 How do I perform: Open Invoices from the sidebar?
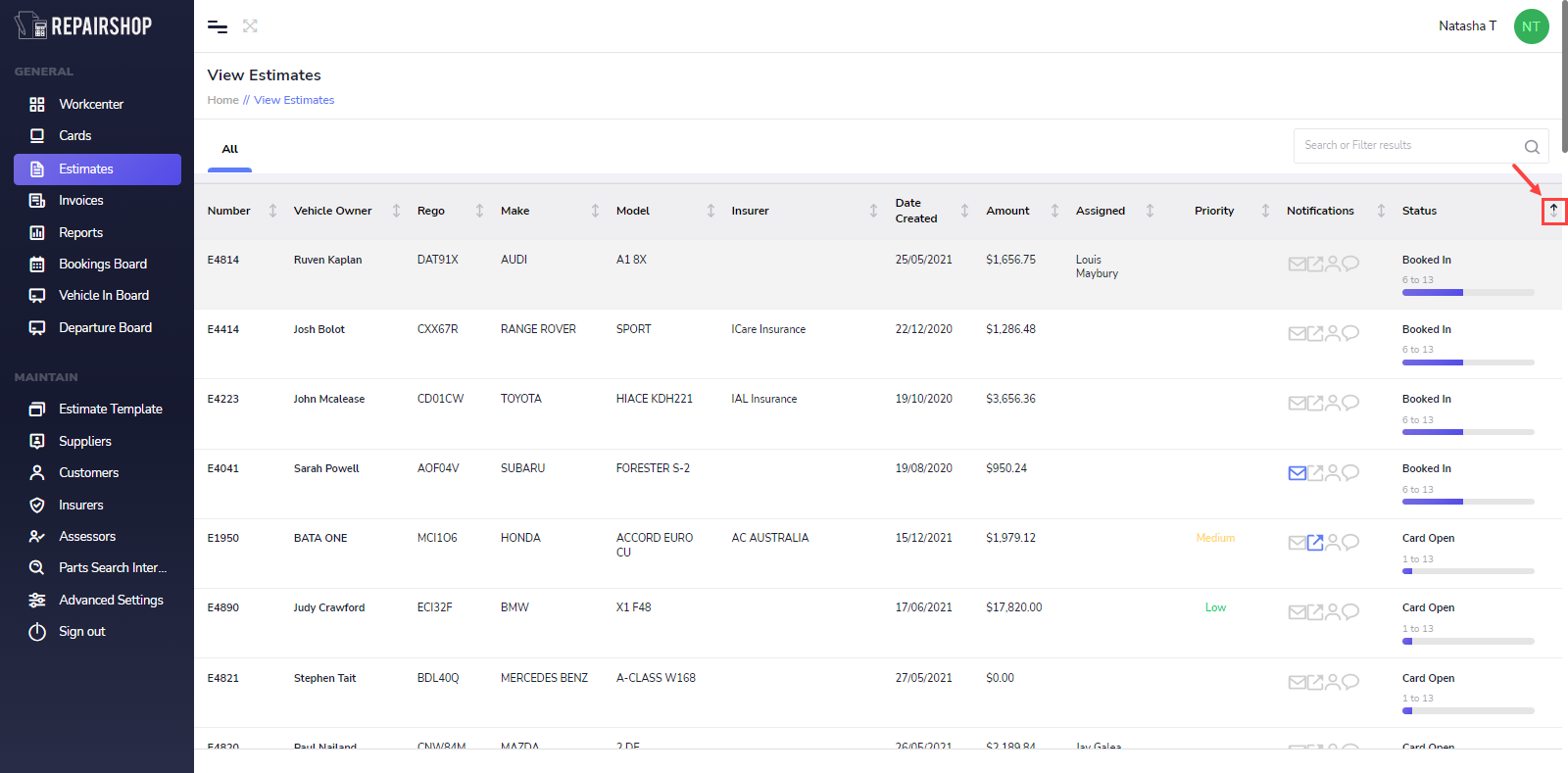[x=80, y=201]
